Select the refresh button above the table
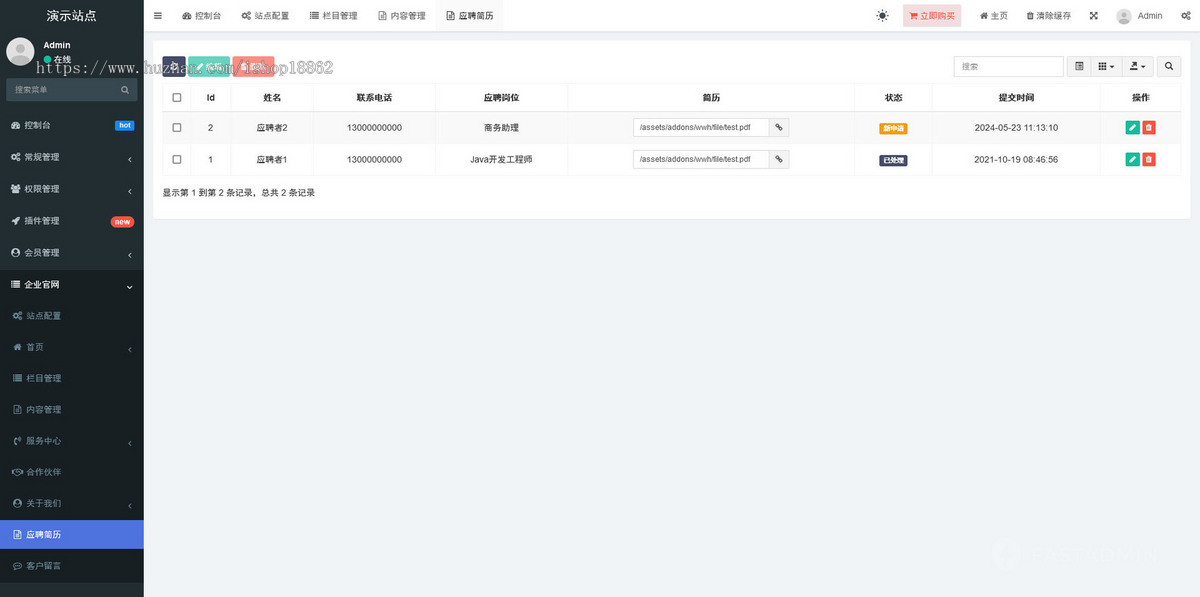Image resolution: width=1200 pixels, height=597 pixels. point(175,65)
